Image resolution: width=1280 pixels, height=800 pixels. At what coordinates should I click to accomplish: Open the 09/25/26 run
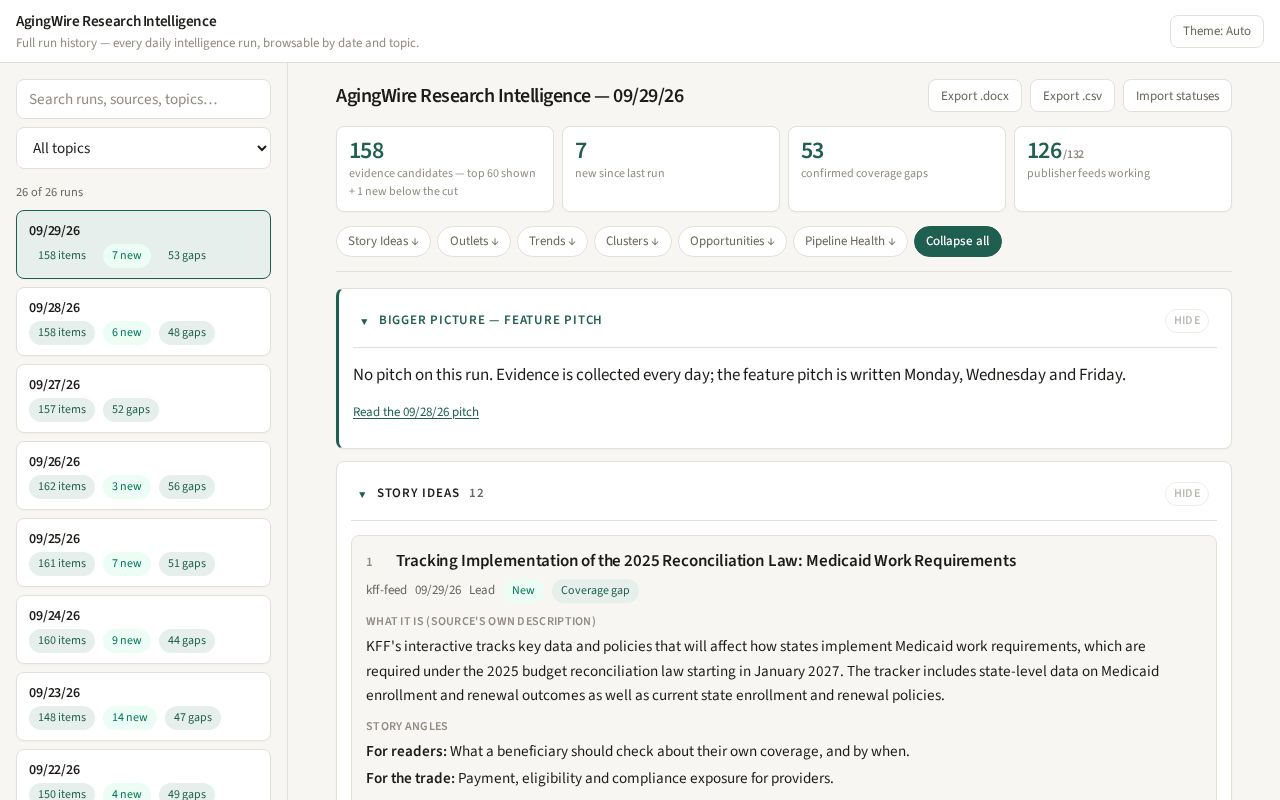(143, 552)
